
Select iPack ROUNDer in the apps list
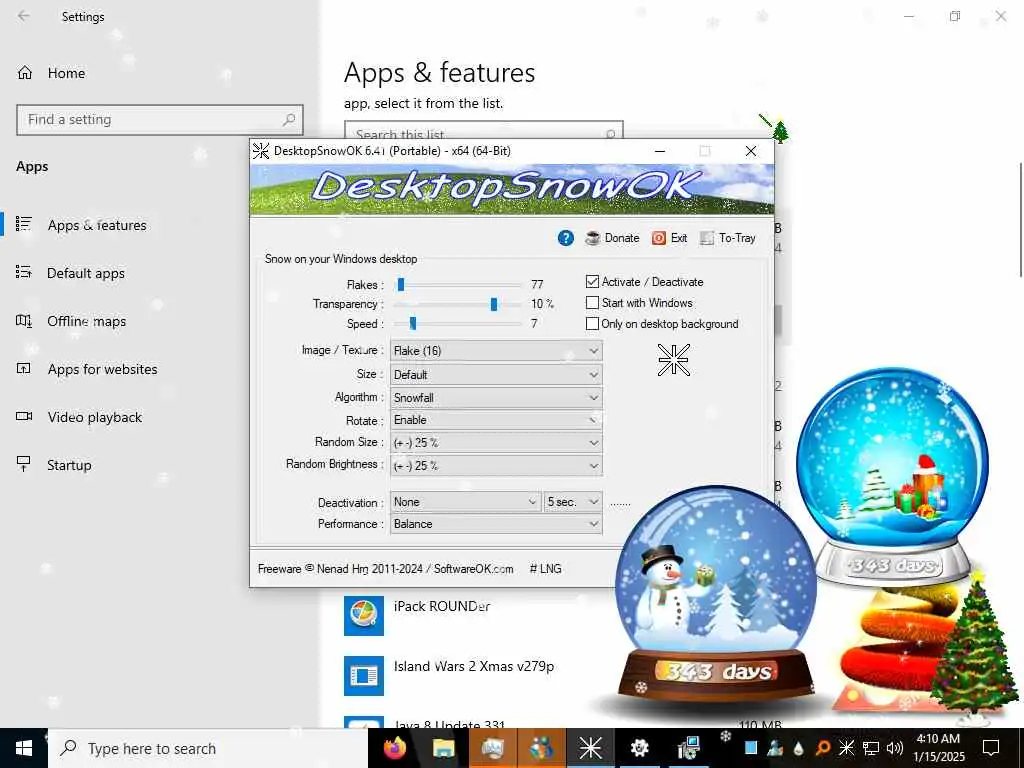coord(441,607)
